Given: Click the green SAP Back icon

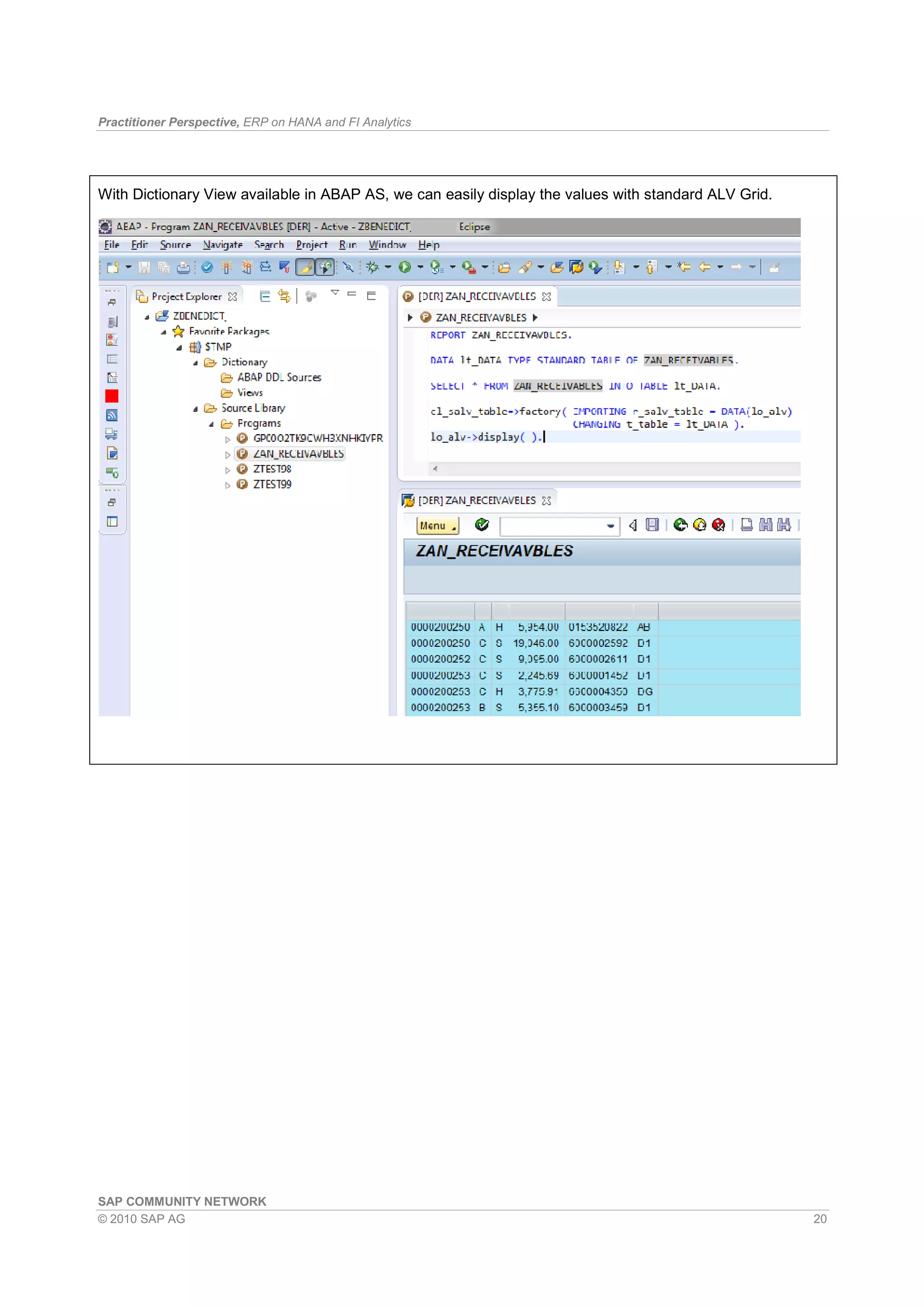Looking at the screenshot, I should [680, 525].
